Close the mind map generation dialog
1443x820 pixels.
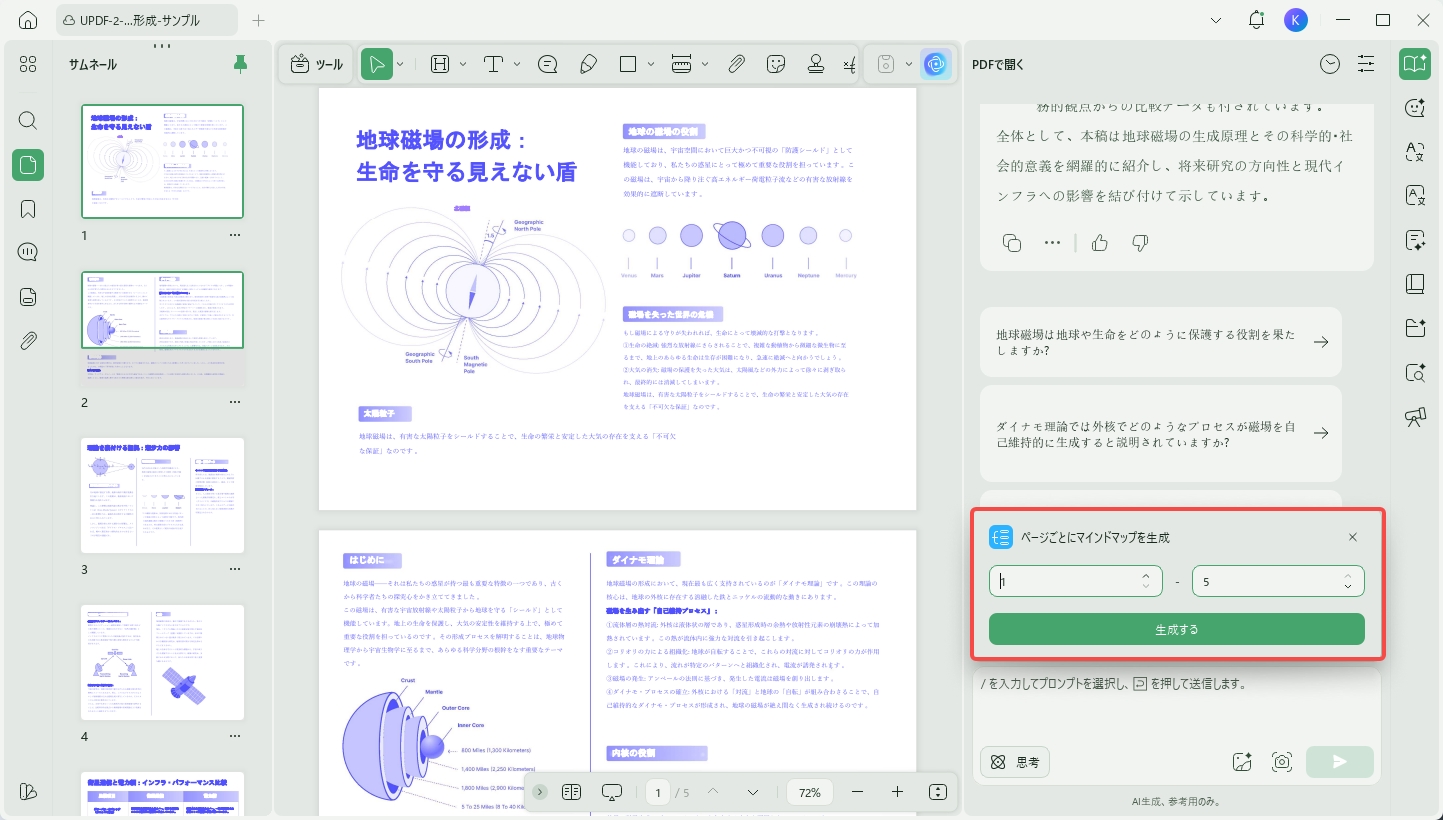point(1353,537)
